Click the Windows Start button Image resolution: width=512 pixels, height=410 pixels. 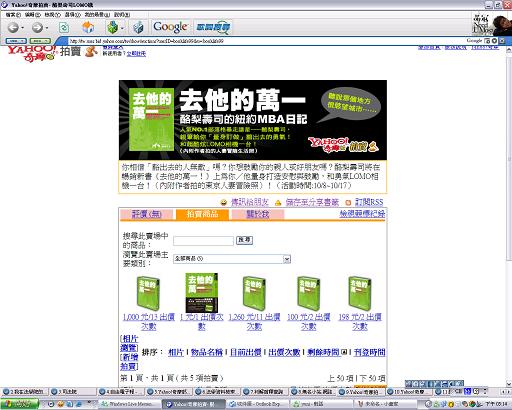click(x=19, y=404)
